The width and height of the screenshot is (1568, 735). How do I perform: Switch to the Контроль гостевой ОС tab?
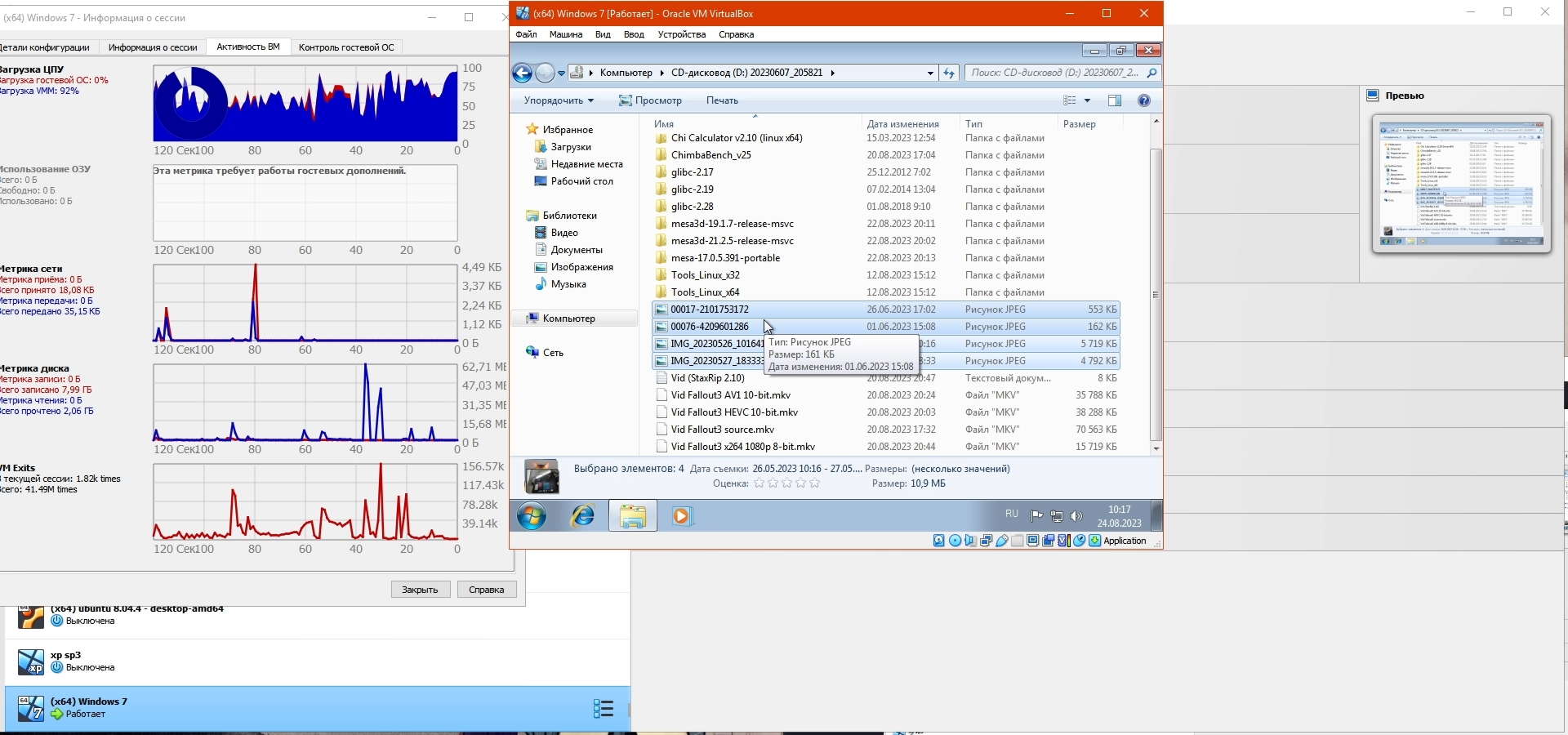[x=346, y=47]
